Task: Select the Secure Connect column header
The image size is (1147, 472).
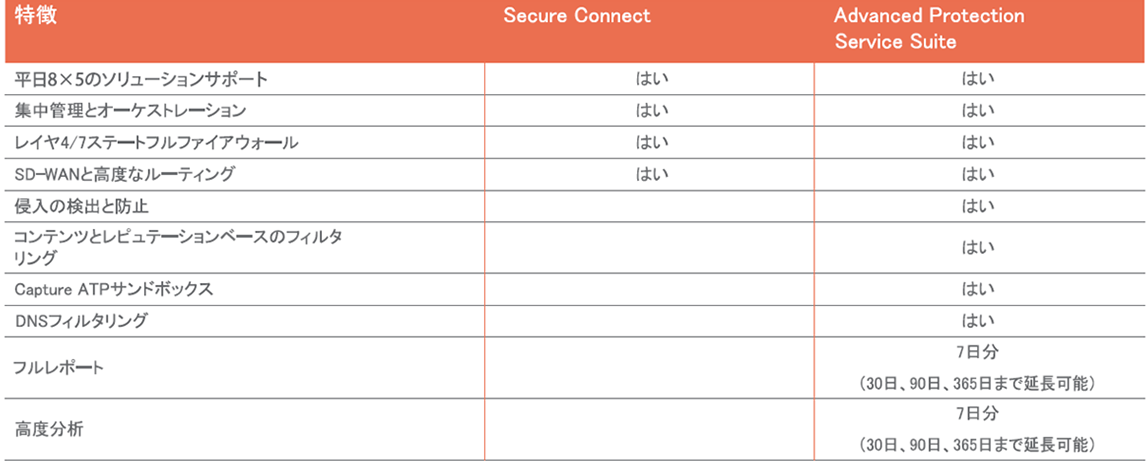Action: (576, 16)
